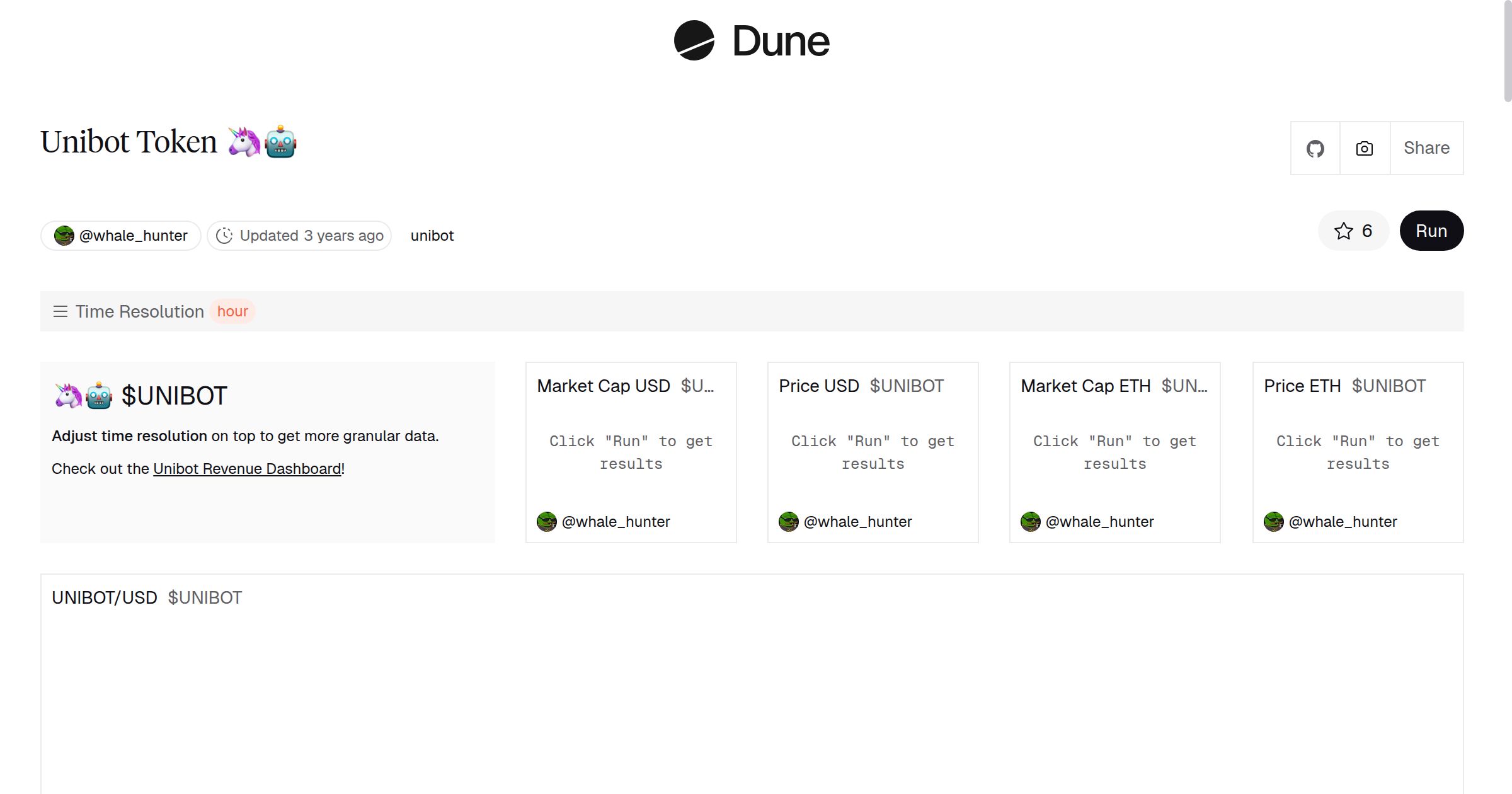Screen dimensions: 1512x794
Task: Expand the Time Resolution parameter bar
Action: coord(139,311)
